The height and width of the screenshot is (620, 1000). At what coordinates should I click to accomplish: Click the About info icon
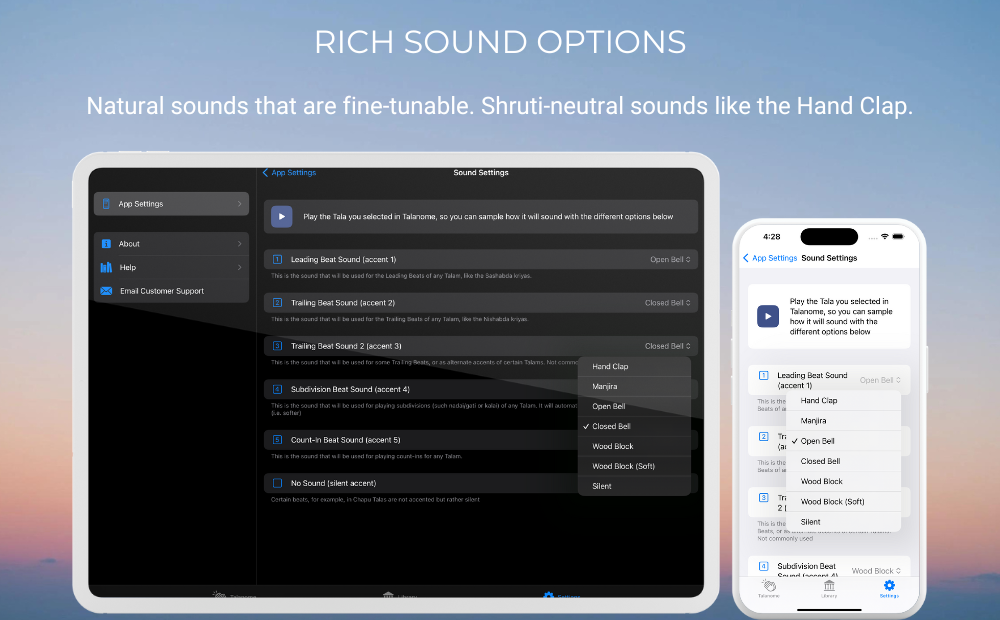click(x=107, y=244)
